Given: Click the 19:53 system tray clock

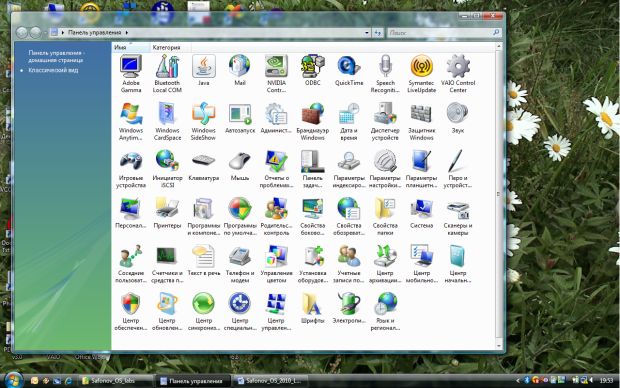Looking at the screenshot, I should 606,380.
